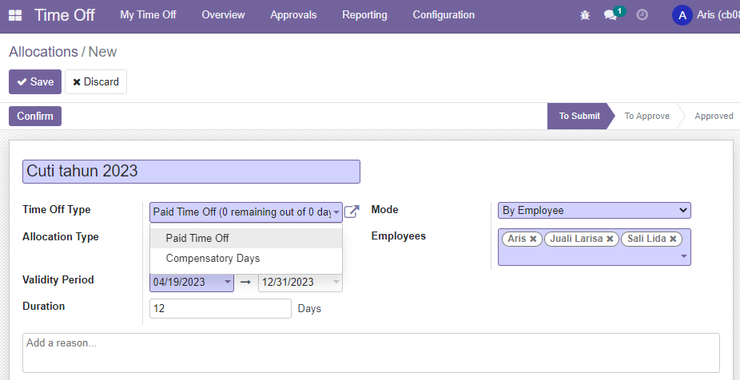Open the apps grid menu icon
740x380 pixels.
(x=15, y=15)
